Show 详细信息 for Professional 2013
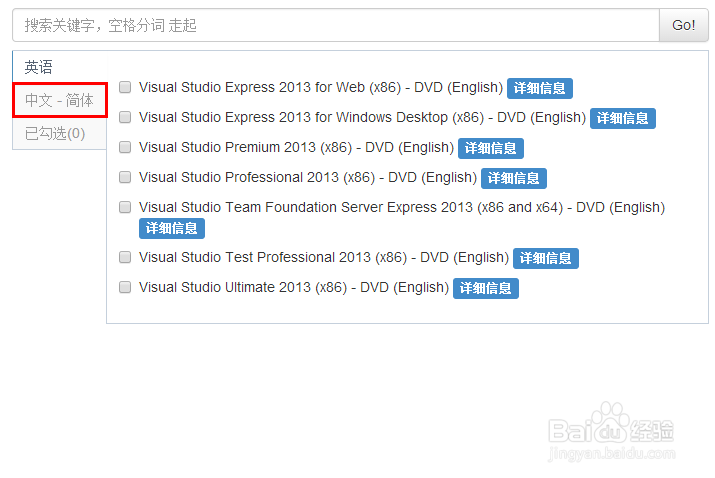The image size is (715, 478). tap(513, 178)
